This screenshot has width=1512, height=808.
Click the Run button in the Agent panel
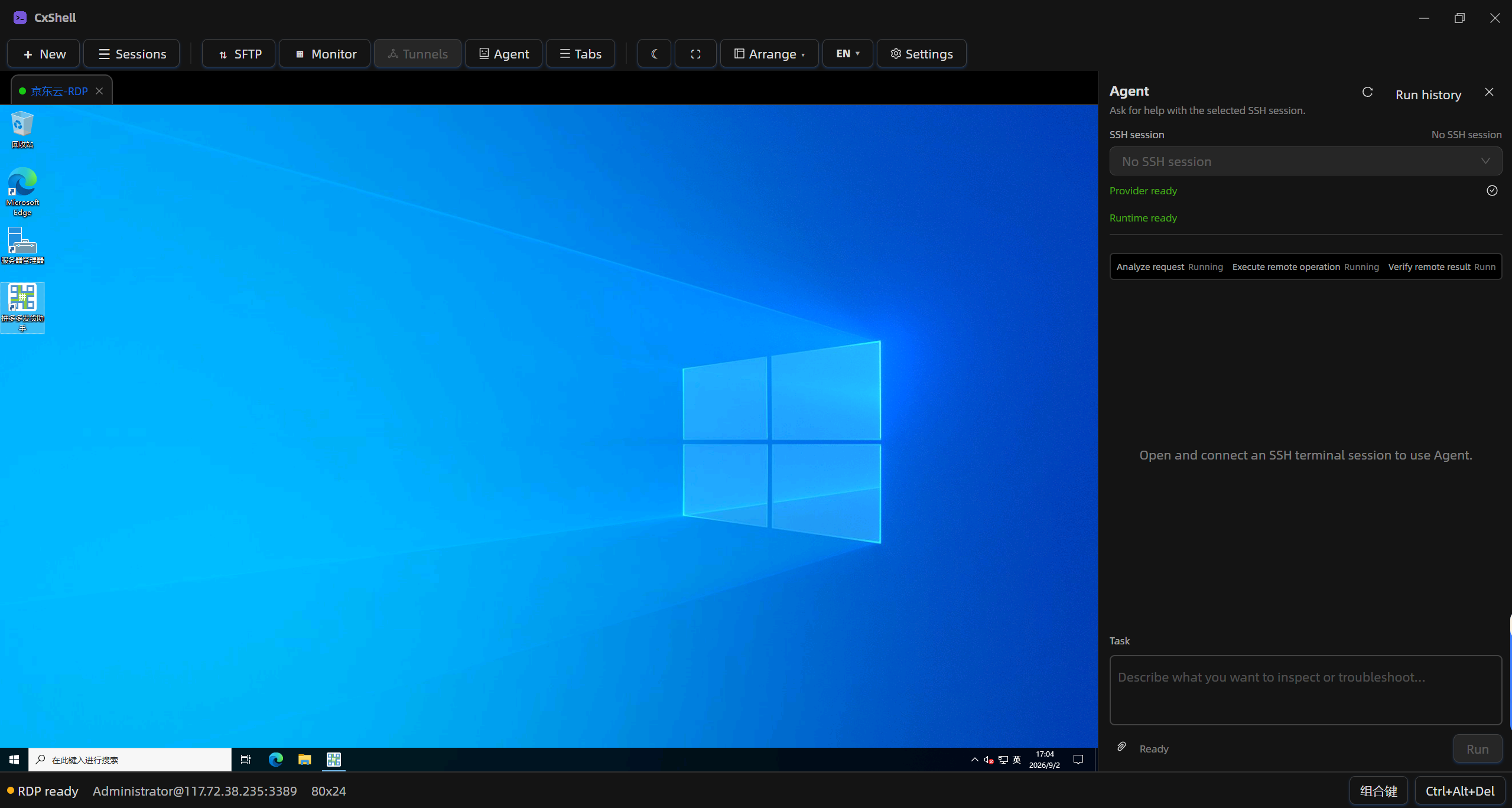pyautogui.click(x=1477, y=749)
